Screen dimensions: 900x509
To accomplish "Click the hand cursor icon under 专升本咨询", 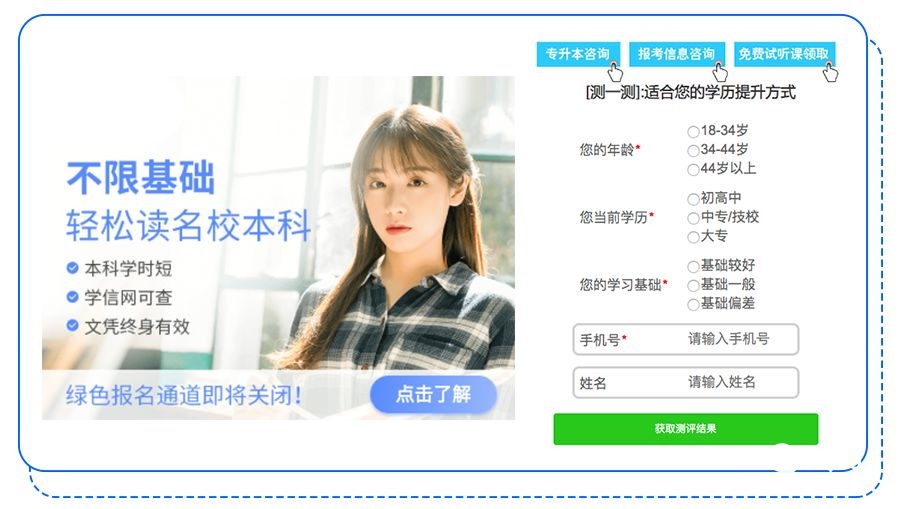I will (615, 72).
